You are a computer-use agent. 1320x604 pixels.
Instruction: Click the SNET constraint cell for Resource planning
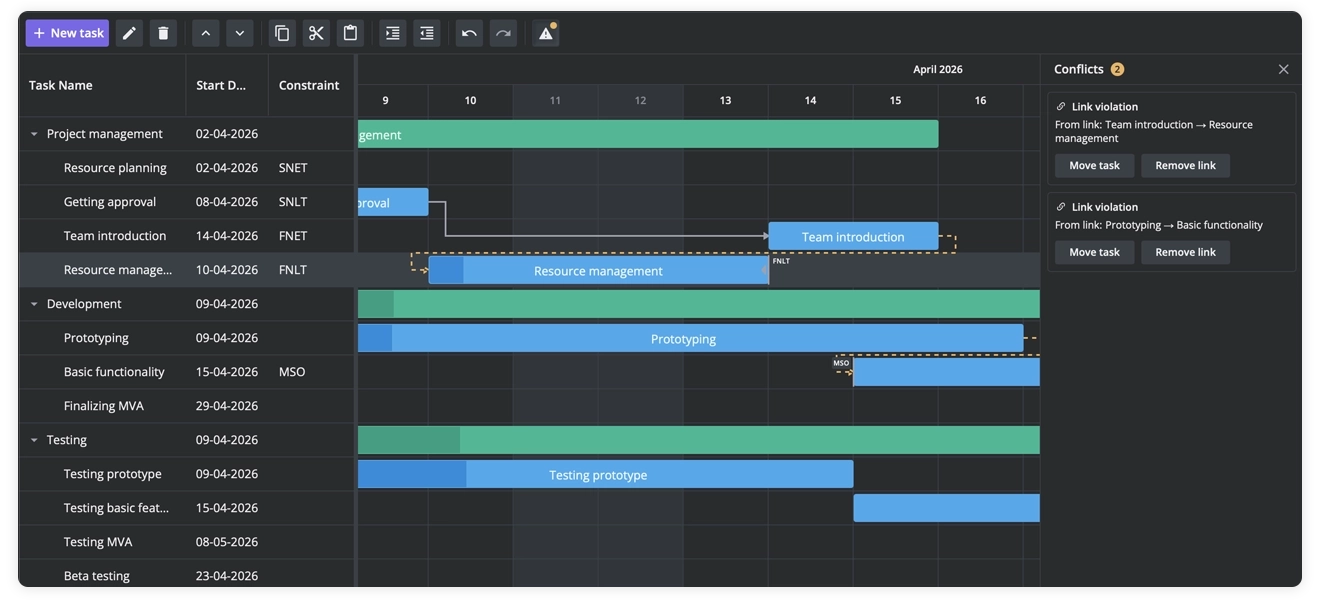coord(311,168)
